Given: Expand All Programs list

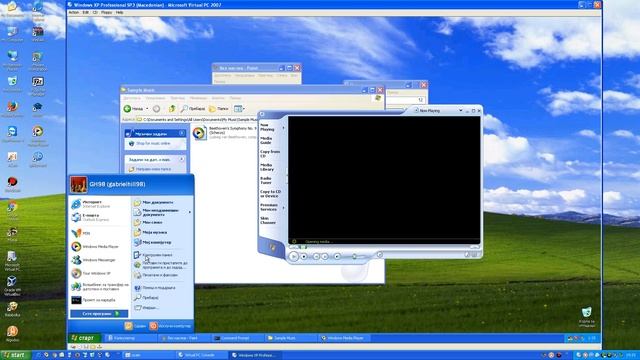Looking at the screenshot, I should coord(99,313).
